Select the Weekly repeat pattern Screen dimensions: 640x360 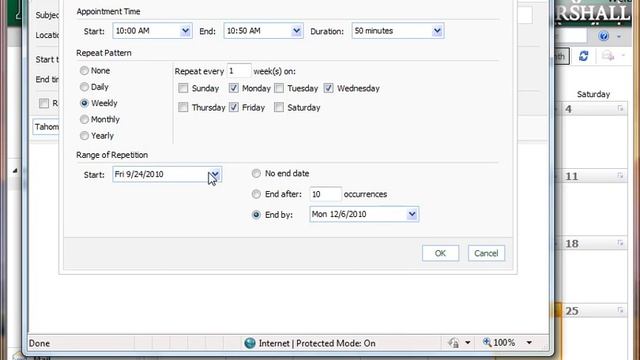coord(84,103)
